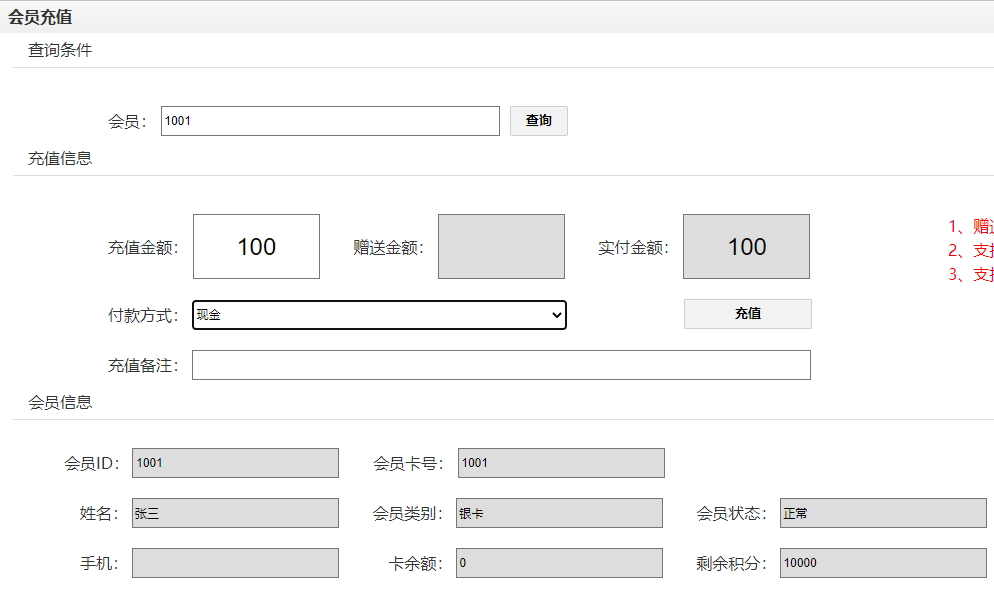Select 现金 in the payment method combo box
Screen dimensions: 994x593
click(x=378, y=314)
